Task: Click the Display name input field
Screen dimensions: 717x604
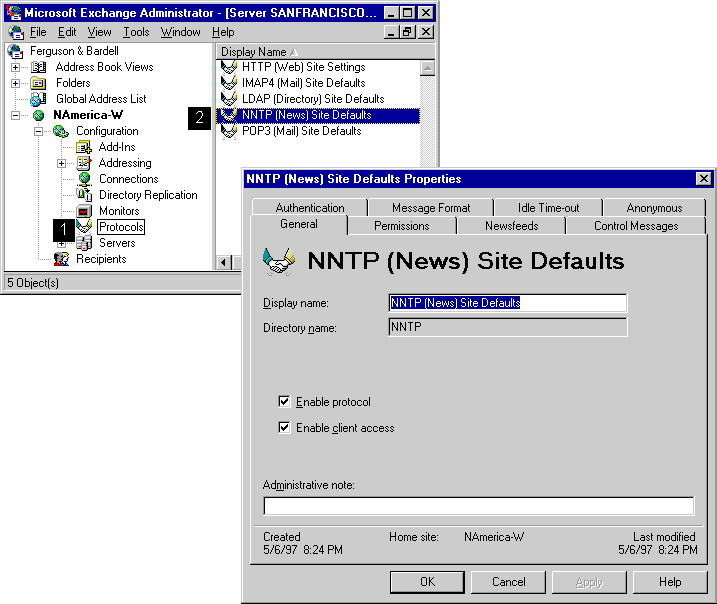Action: [508, 303]
